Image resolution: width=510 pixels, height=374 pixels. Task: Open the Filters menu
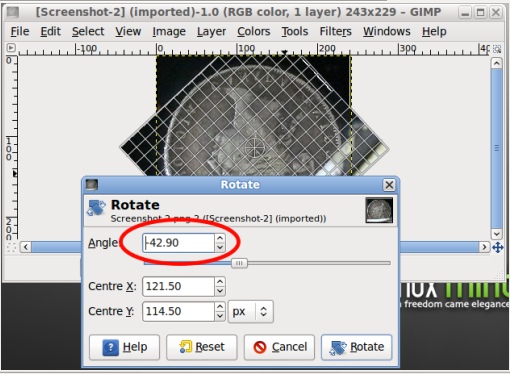click(x=335, y=31)
